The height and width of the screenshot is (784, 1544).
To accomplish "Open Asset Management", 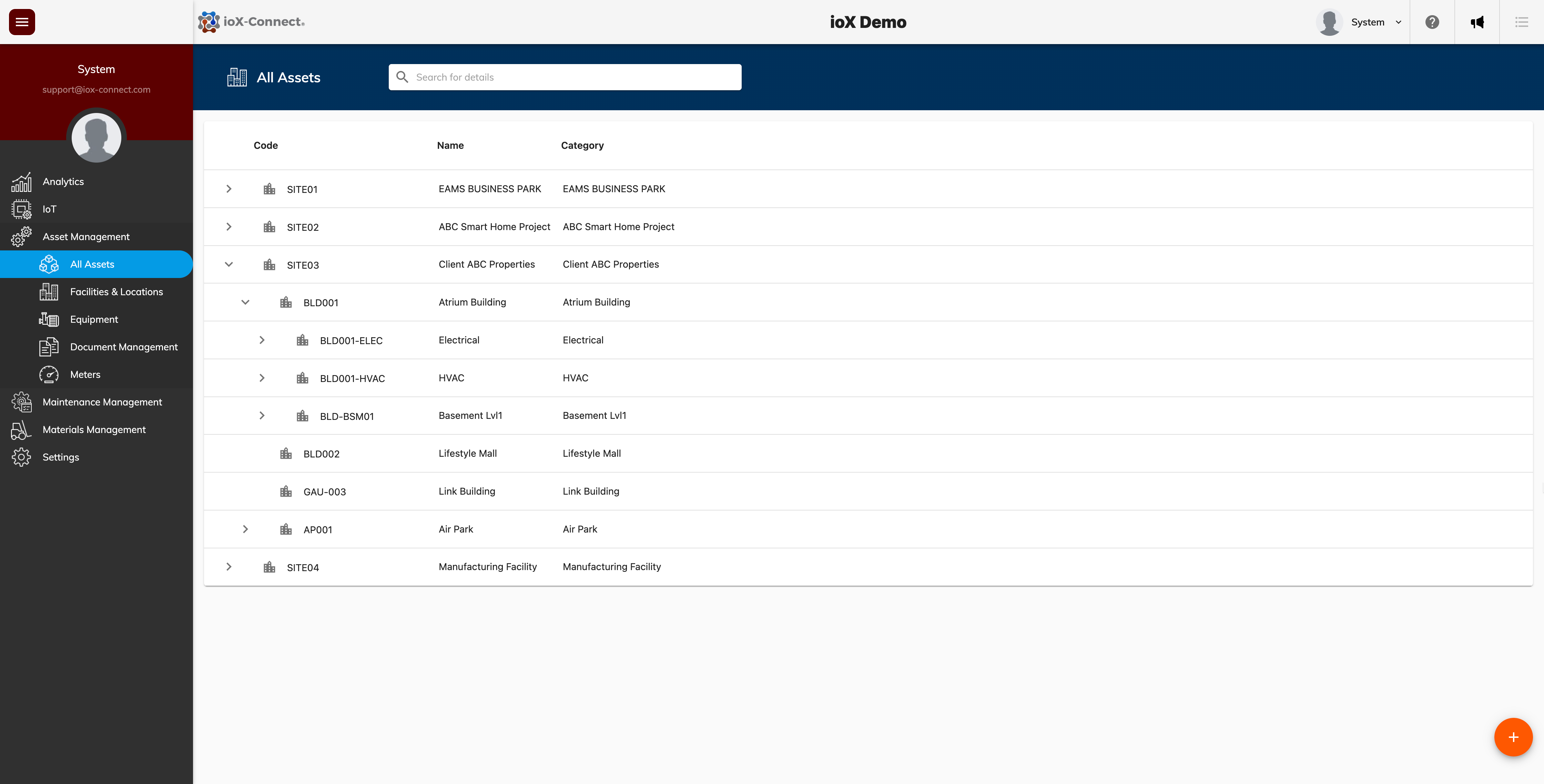I will coord(86,237).
